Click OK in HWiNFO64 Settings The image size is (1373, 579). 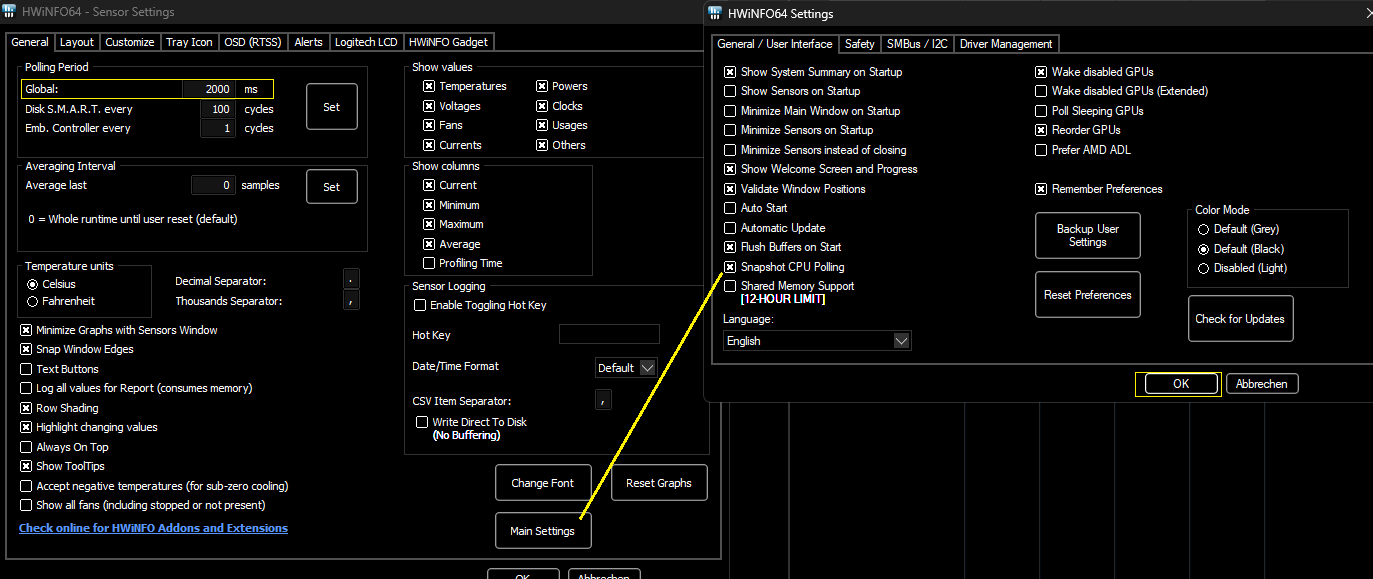pos(1180,384)
